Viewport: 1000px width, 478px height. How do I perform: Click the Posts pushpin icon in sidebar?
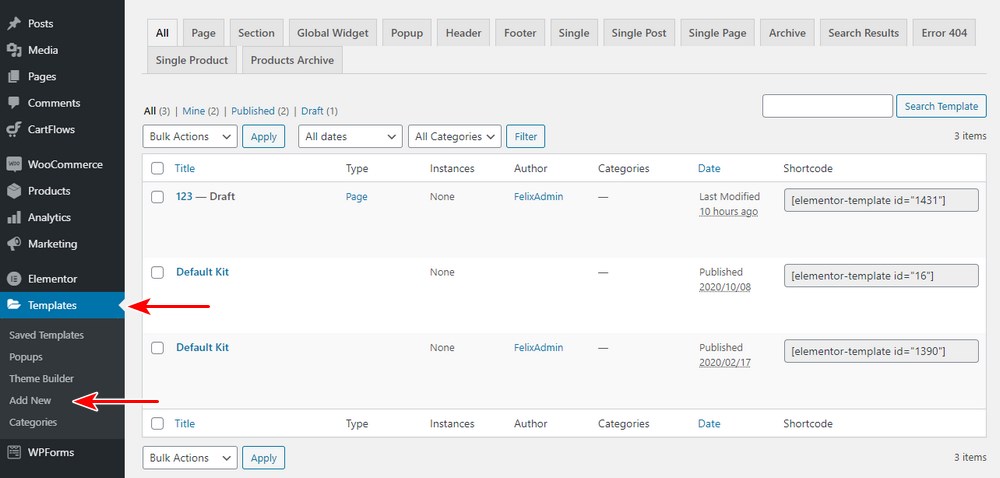(x=14, y=23)
